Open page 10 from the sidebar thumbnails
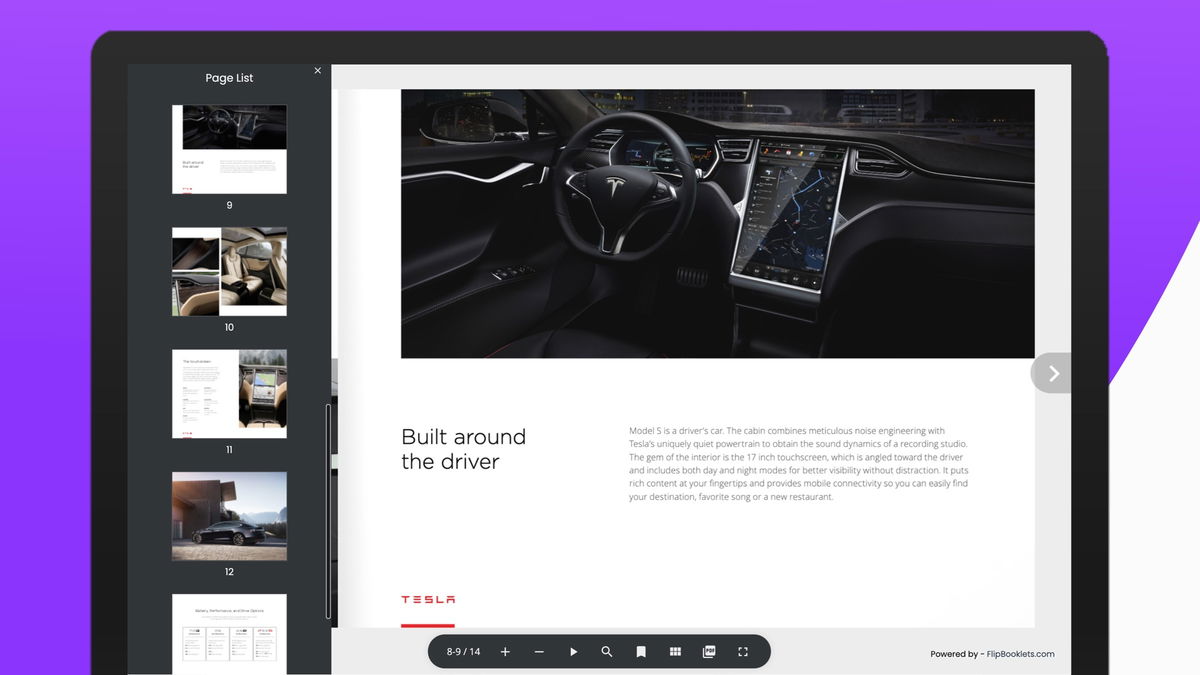Viewport: 1200px width, 675px height. [229, 270]
